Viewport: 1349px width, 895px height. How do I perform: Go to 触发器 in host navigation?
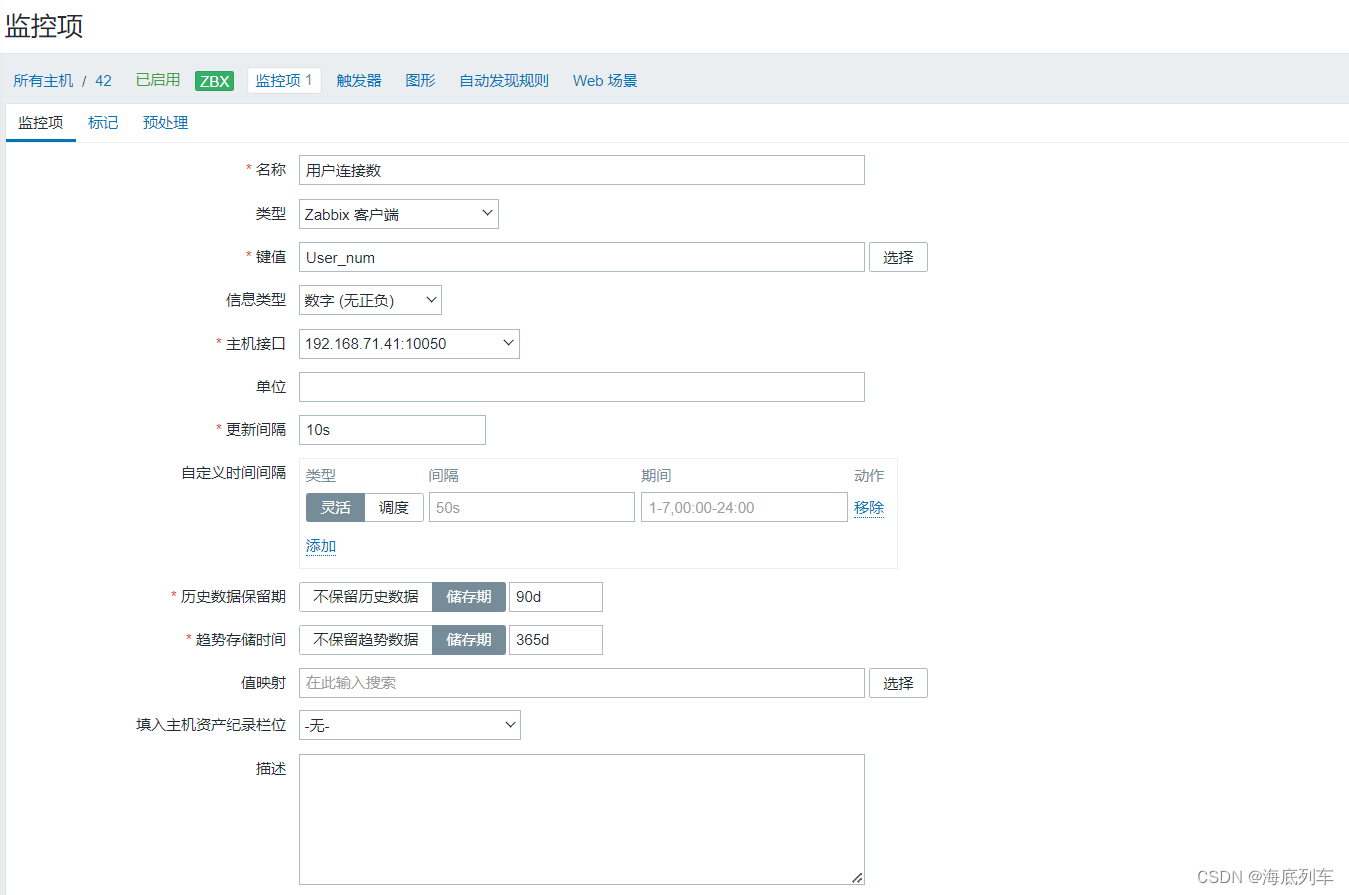[359, 81]
